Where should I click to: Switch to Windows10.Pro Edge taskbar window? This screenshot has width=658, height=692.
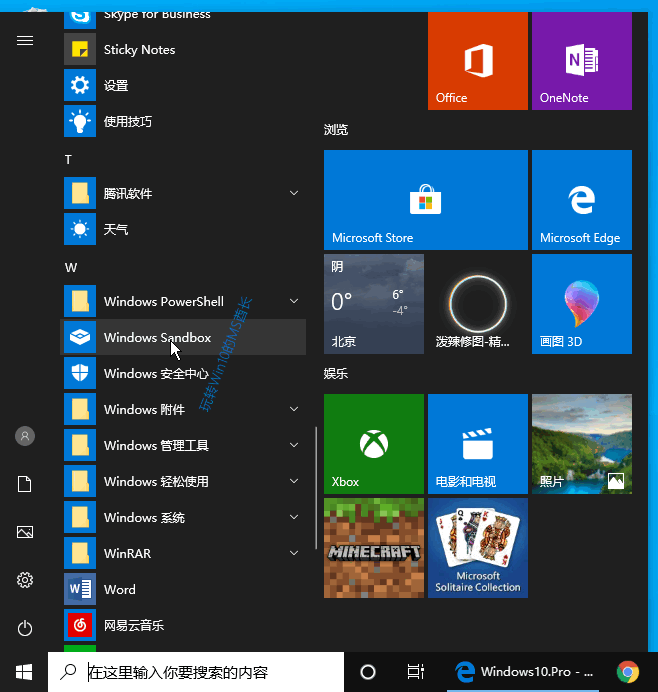tap(523, 672)
